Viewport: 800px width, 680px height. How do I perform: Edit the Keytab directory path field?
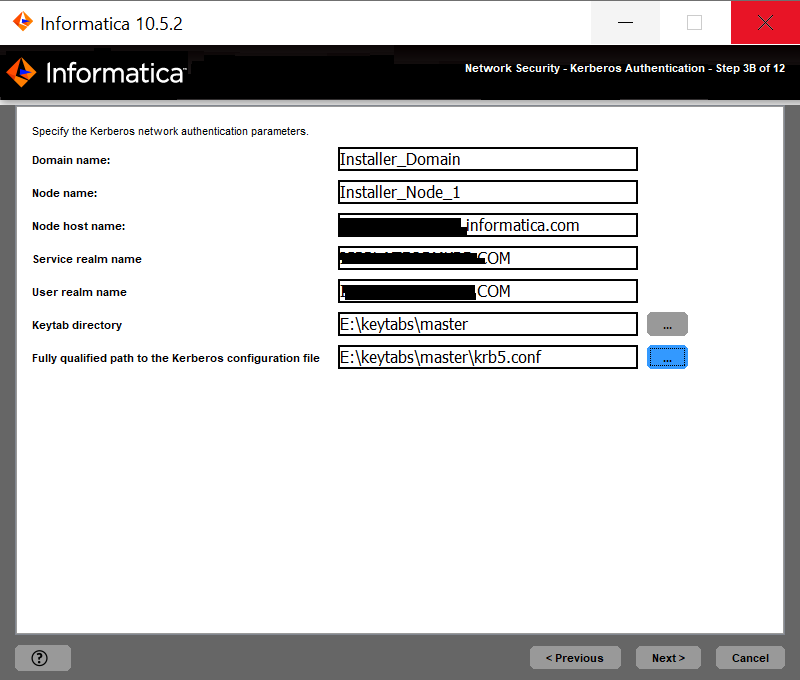coord(488,324)
